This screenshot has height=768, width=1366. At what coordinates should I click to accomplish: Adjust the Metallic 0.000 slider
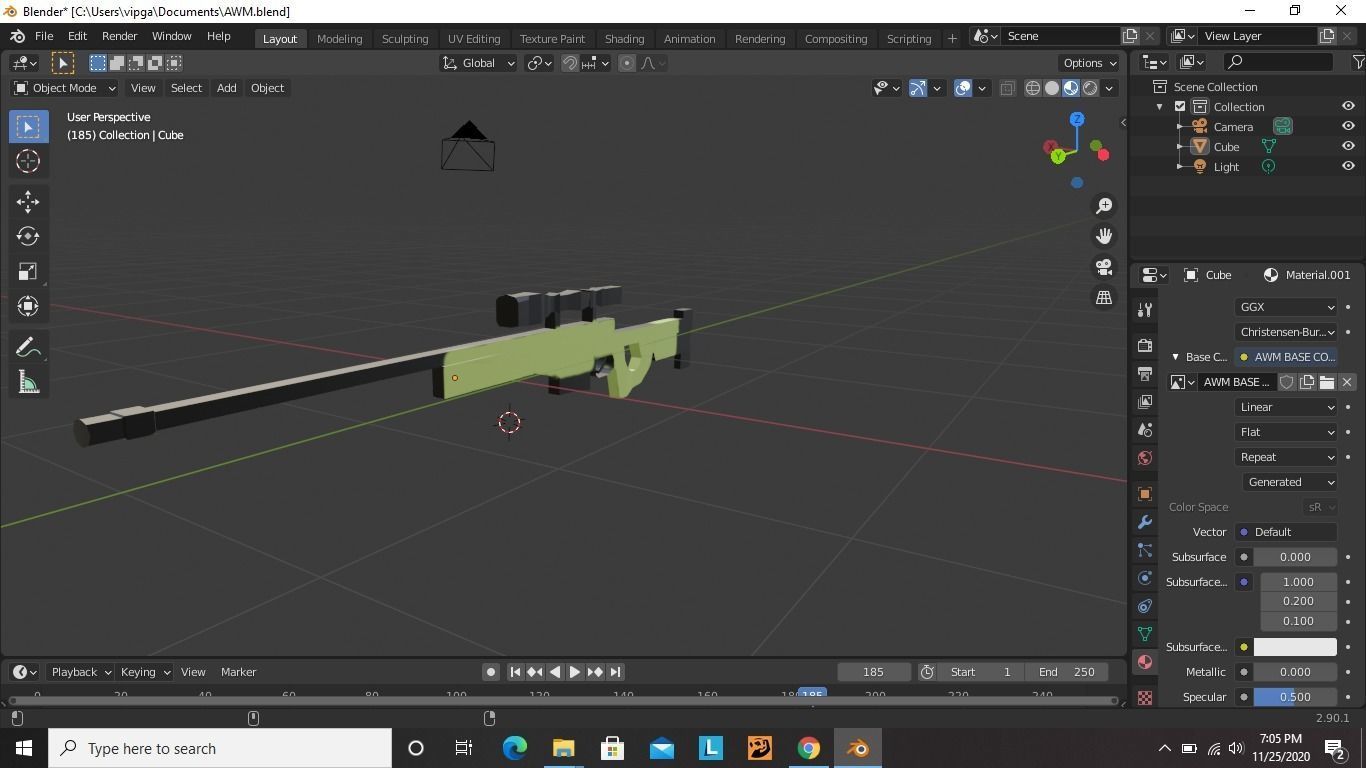click(x=1295, y=672)
